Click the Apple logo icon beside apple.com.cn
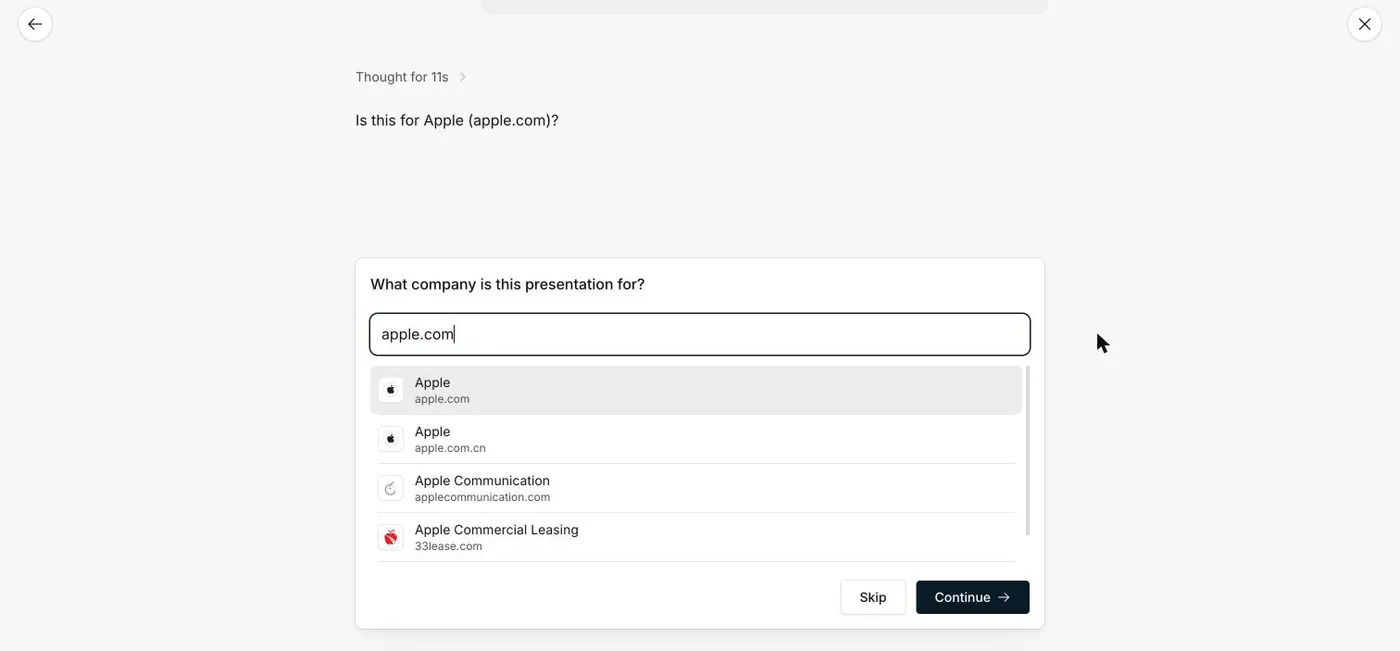The height and width of the screenshot is (651, 1400). coord(391,439)
